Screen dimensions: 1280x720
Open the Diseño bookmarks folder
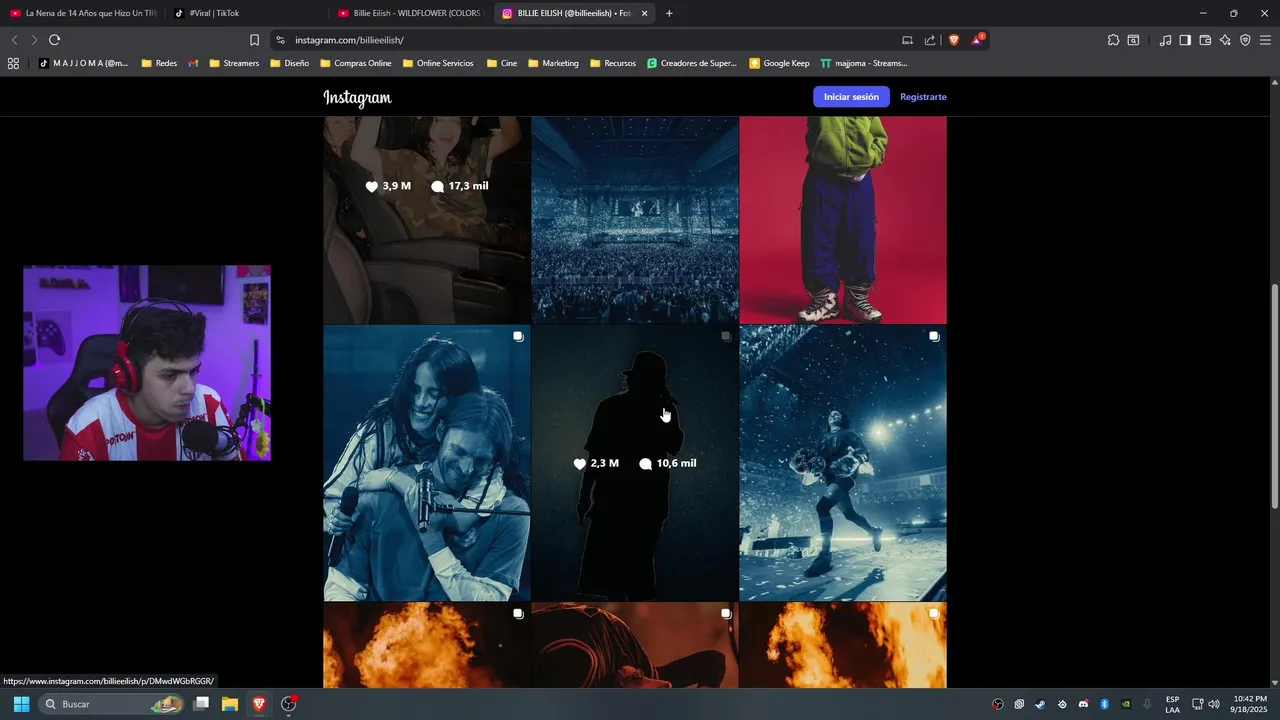click(x=289, y=63)
